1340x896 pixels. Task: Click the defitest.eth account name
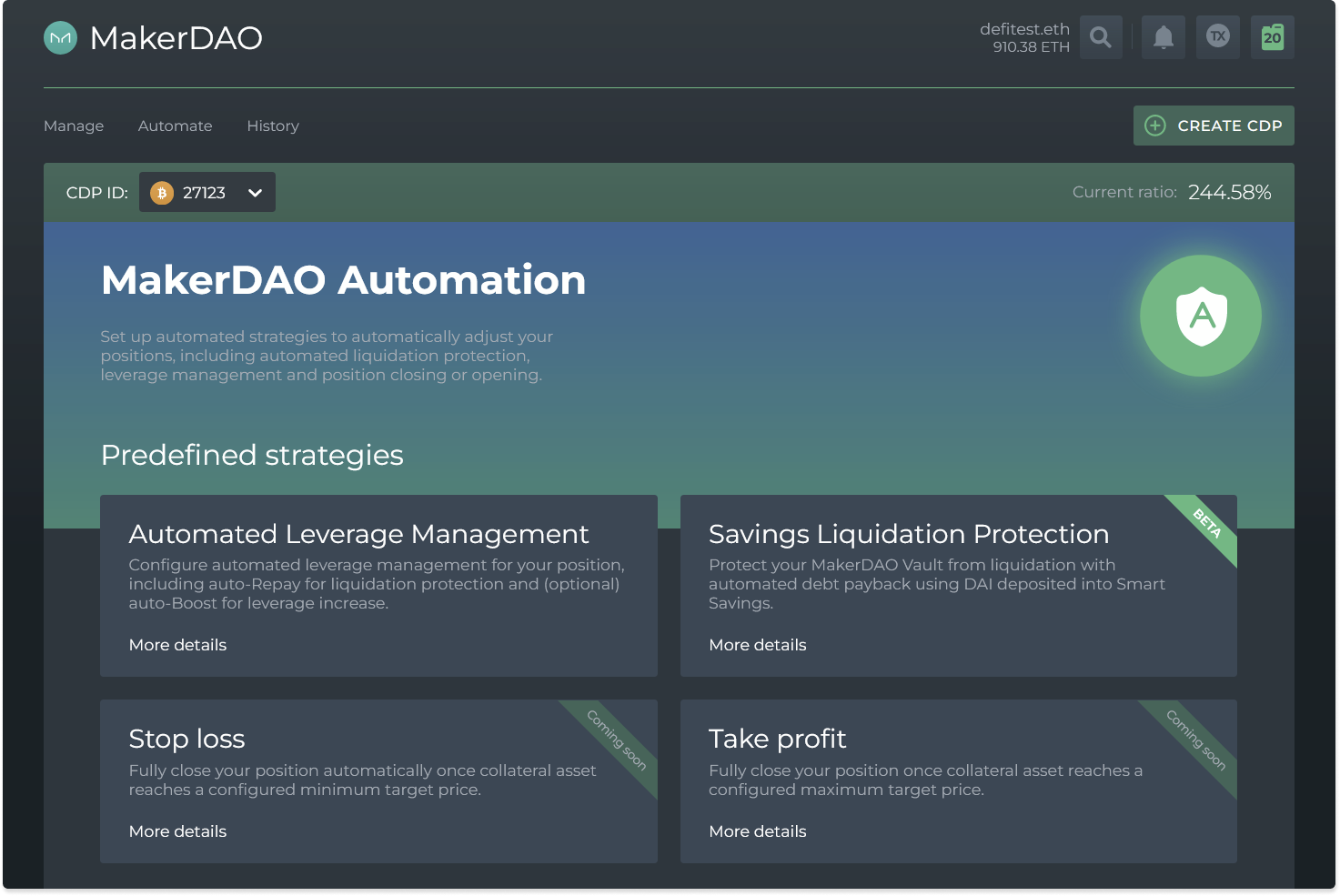tap(1024, 29)
